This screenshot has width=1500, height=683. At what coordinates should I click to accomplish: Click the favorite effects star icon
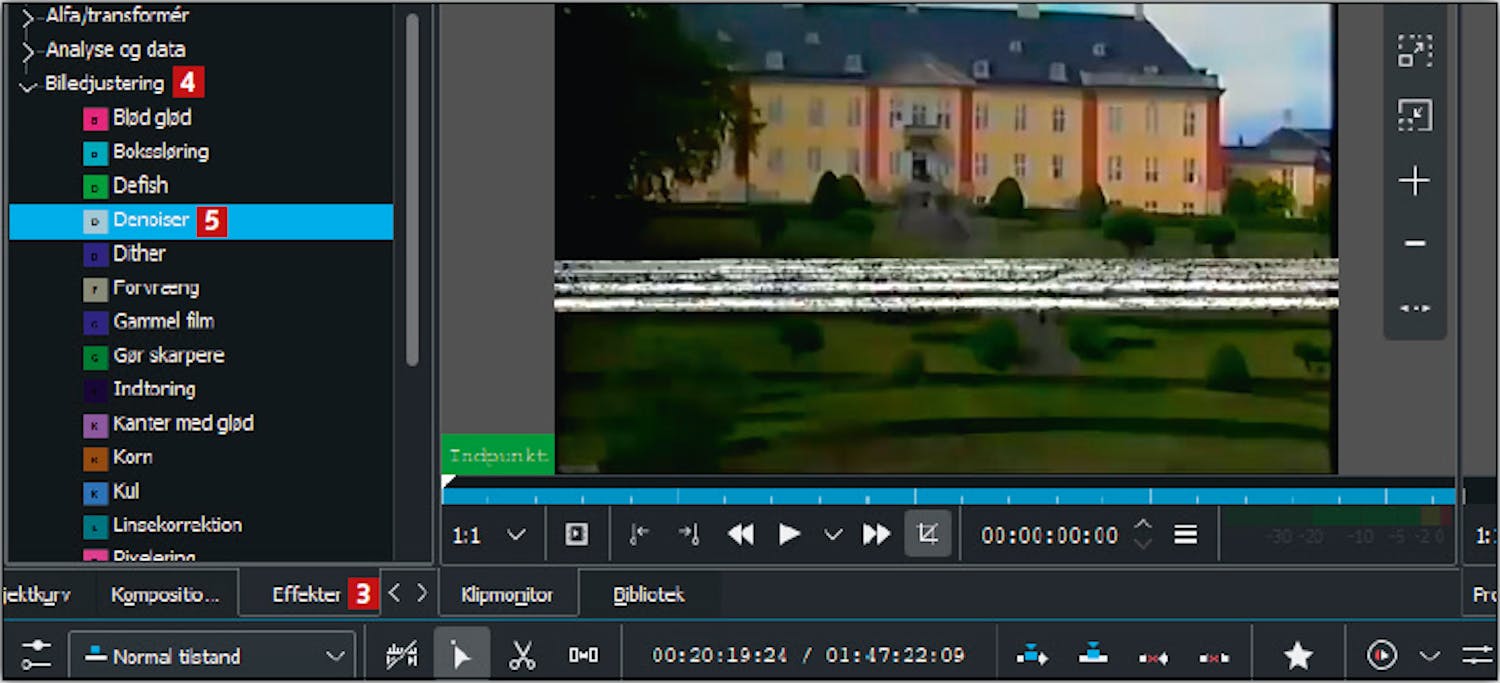coord(1298,656)
